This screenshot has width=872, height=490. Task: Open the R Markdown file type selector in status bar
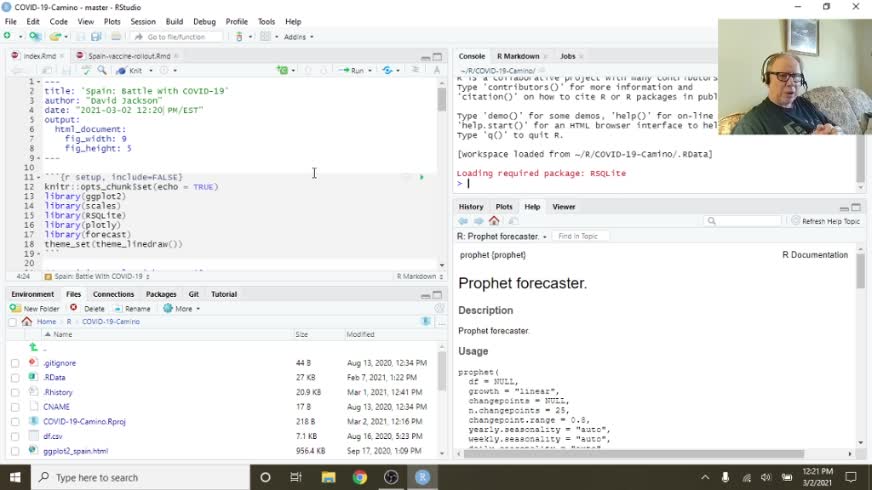coord(419,276)
